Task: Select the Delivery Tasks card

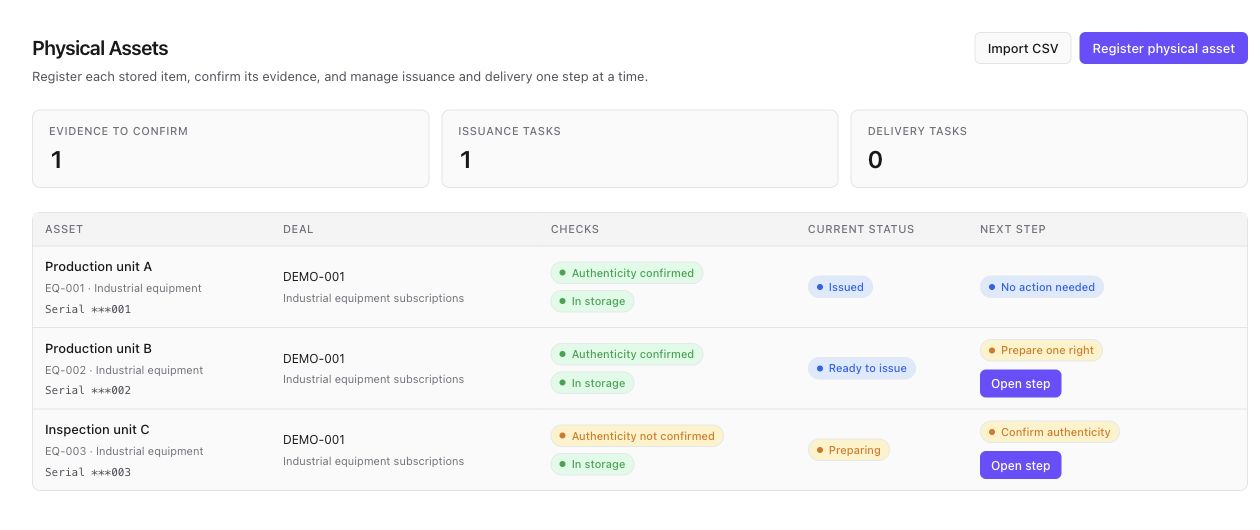Action: [1049, 149]
